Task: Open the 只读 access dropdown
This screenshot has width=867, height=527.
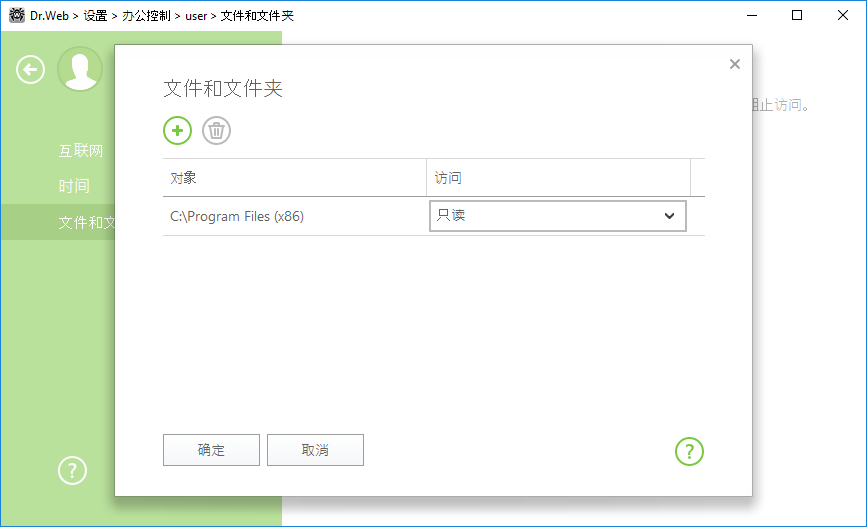Action: pos(557,215)
